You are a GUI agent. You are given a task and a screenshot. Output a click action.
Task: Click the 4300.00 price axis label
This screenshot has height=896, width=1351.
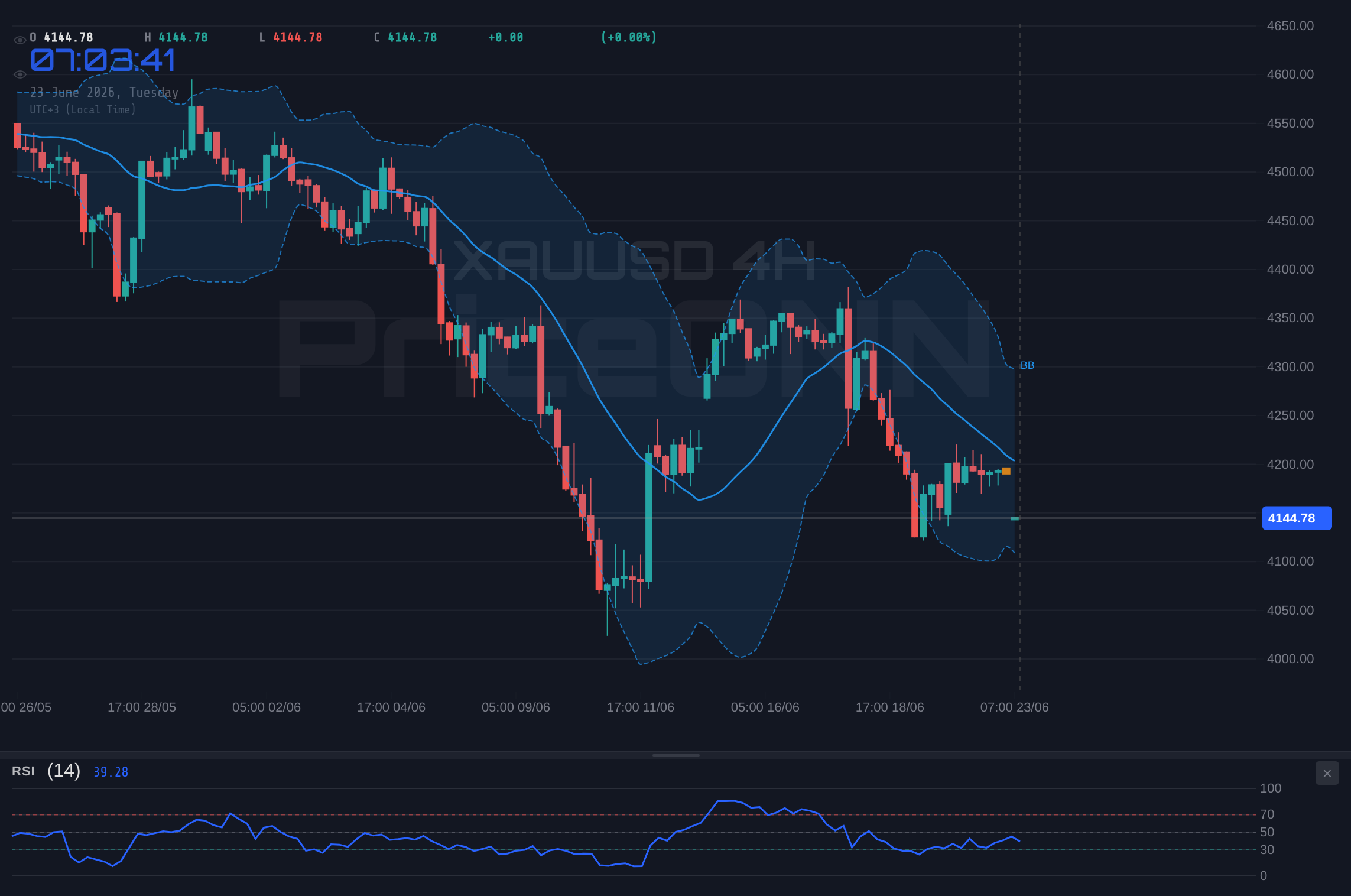pyautogui.click(x=1290, y=367)
